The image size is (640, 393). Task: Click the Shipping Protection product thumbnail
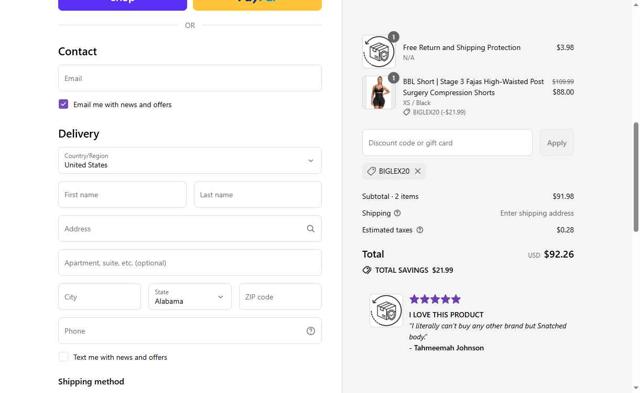(378, 52)
